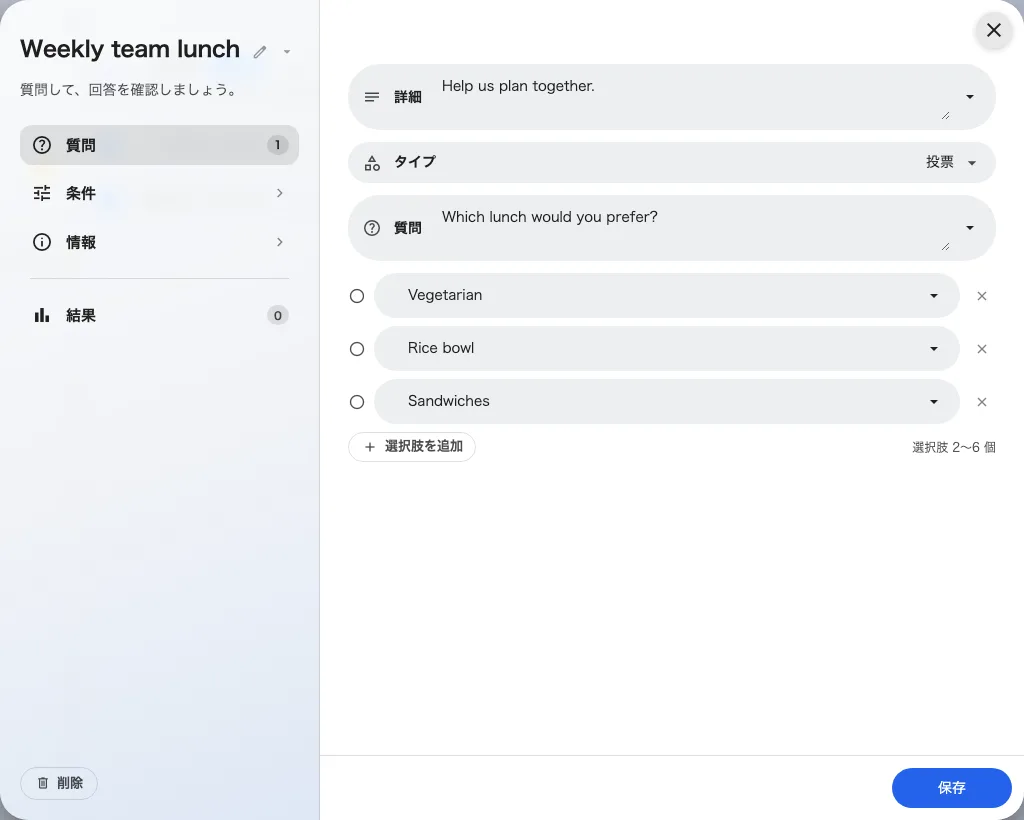1024x820 pixels.
Task: Remove the Vegetarian option with X icon
Action: [982, 296]
